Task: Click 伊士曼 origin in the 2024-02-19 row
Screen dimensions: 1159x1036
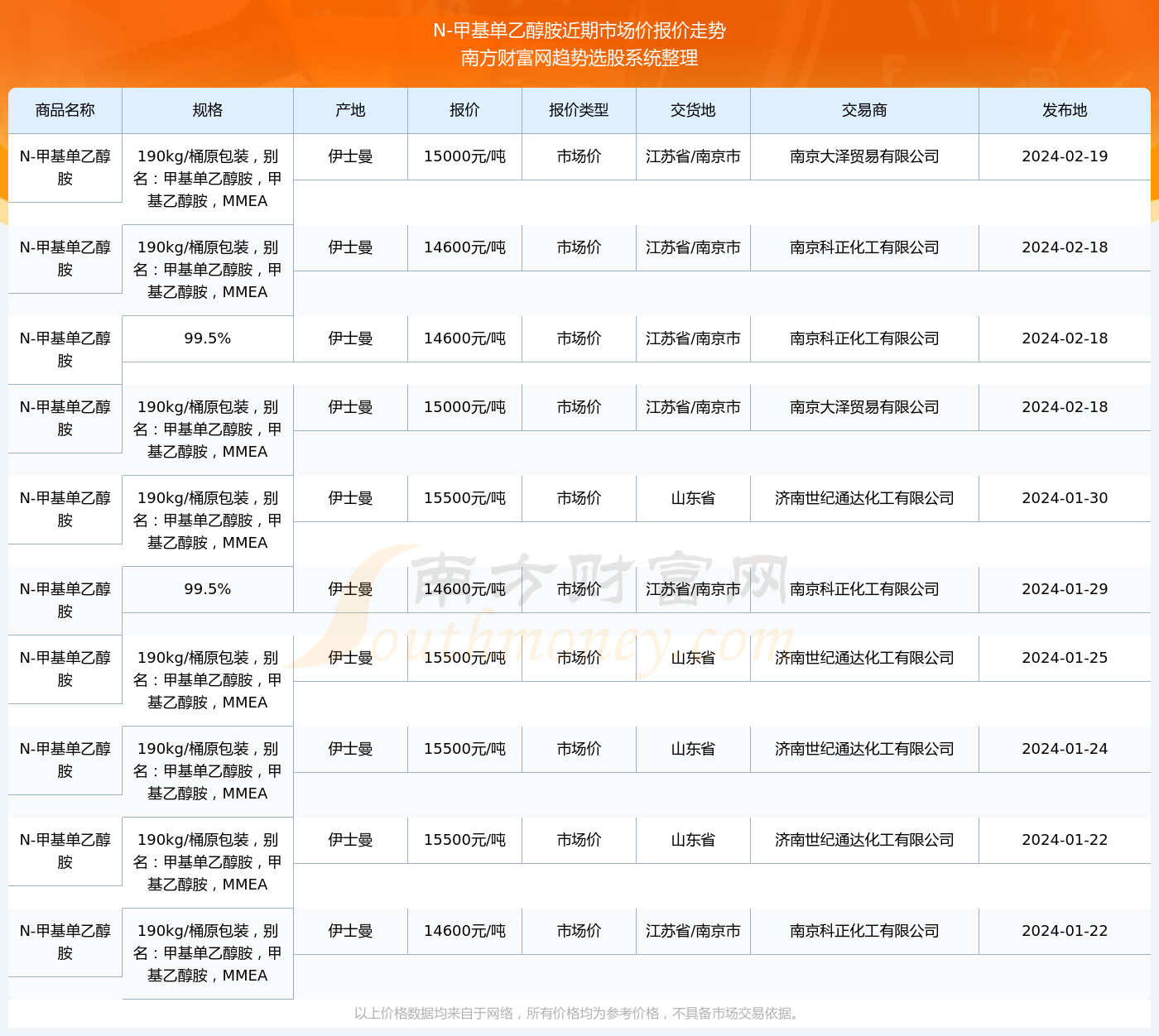Action: pyautogui.click(x=350, y=156)
